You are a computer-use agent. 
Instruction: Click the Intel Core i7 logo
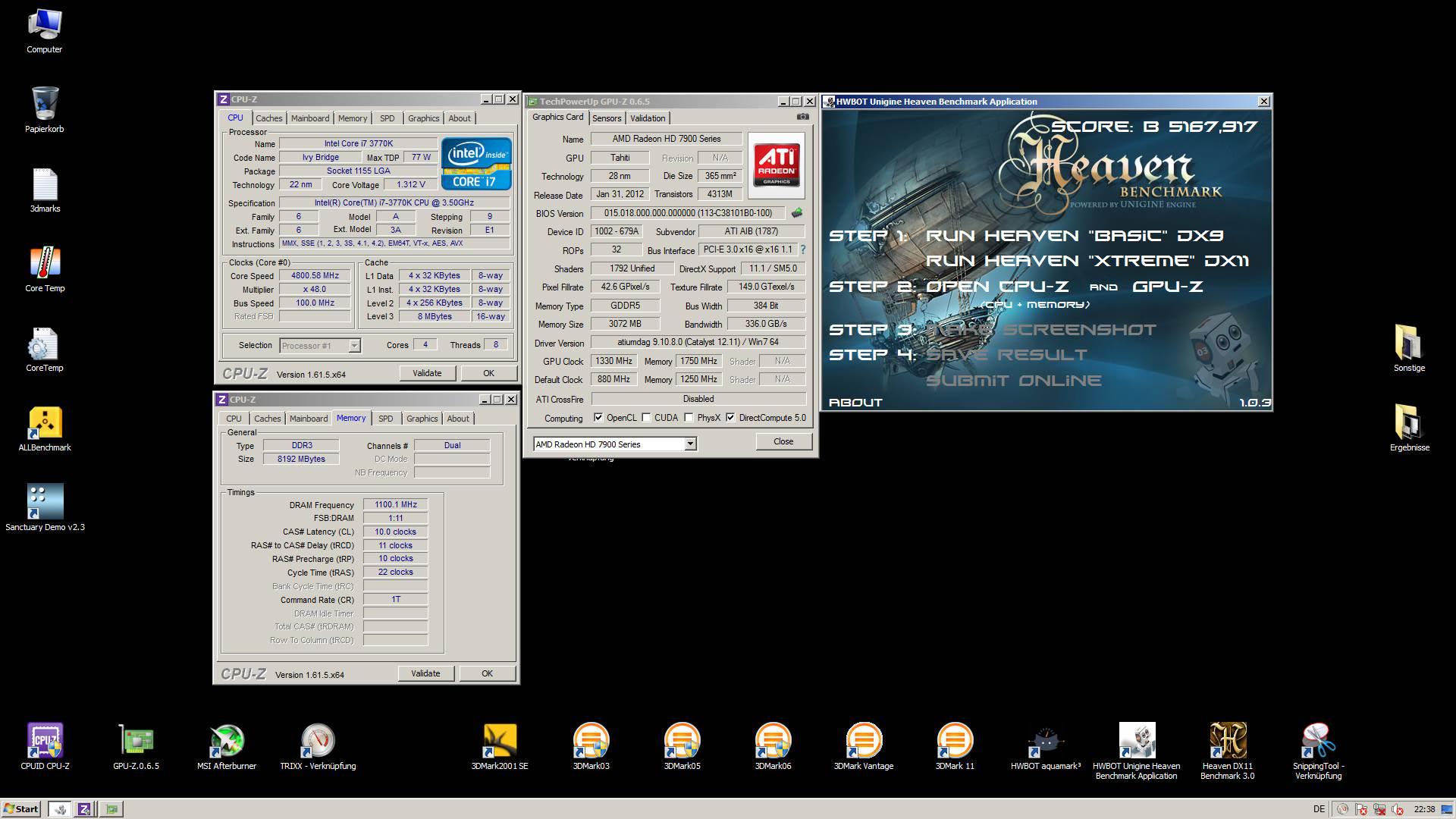point(476,163)
